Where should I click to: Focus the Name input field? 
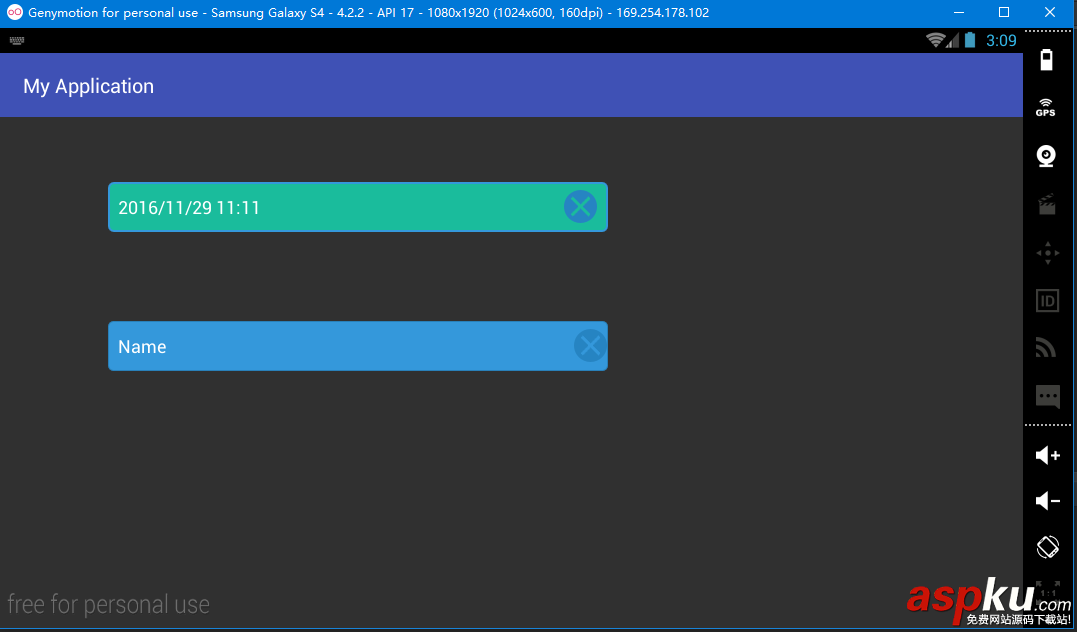(358, 346)
